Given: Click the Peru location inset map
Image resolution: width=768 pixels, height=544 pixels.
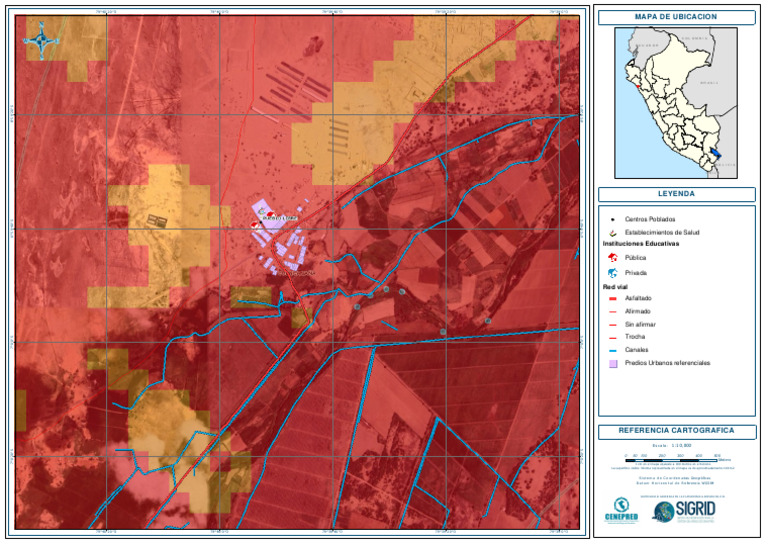Looking at the screenshot, I should pyautogui.click(x=676, y=103).
